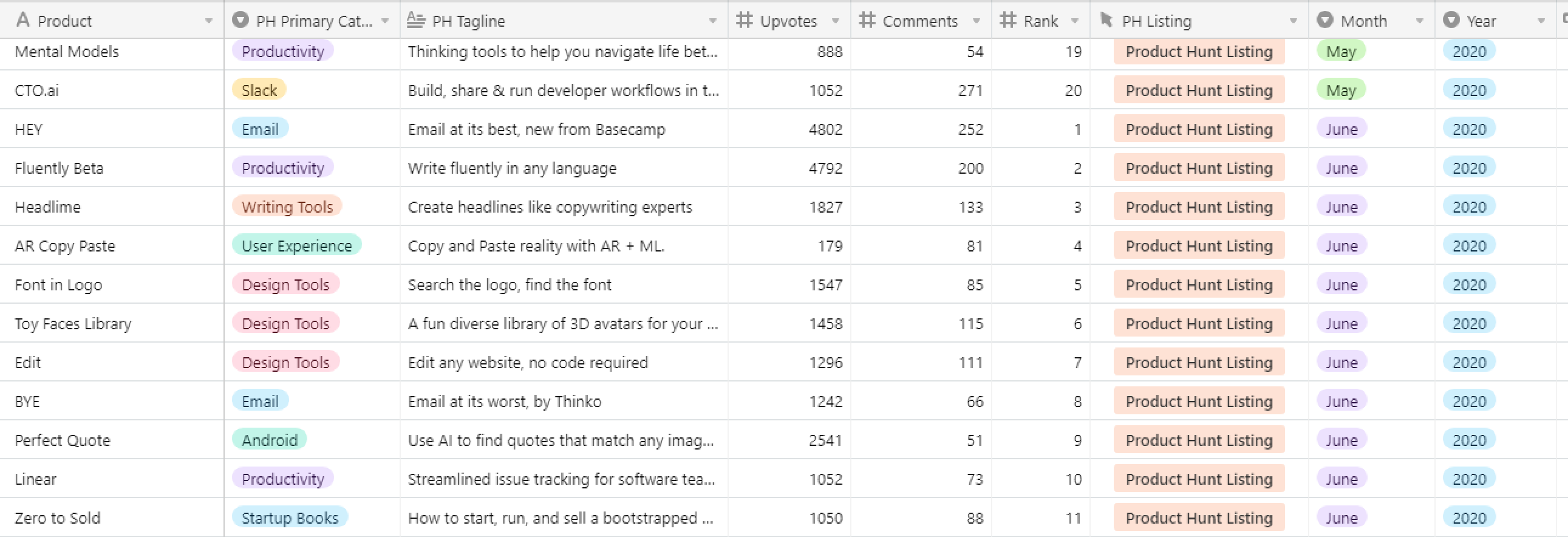This screenshot has height=537, width=1568.
Task: Select tagline 'Email at its worst, by Thinko'
Action: click(x=505, y=402)
